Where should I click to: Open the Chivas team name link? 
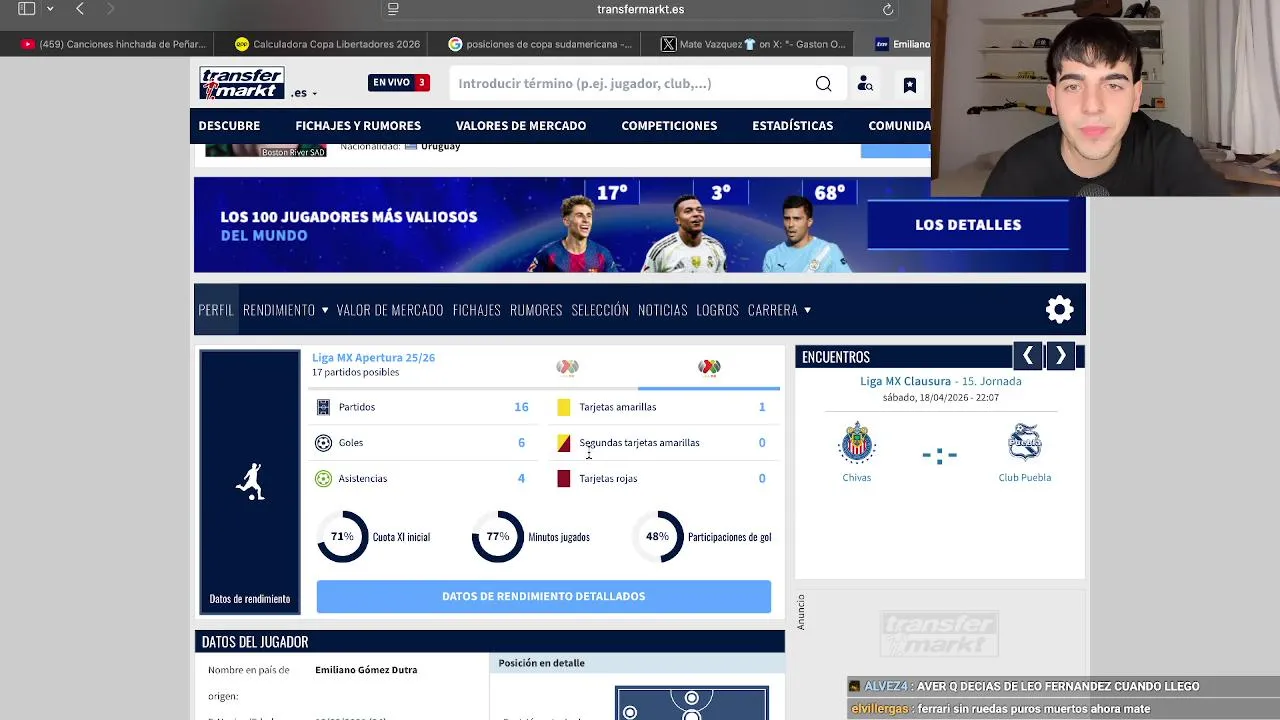coord(857,478)
